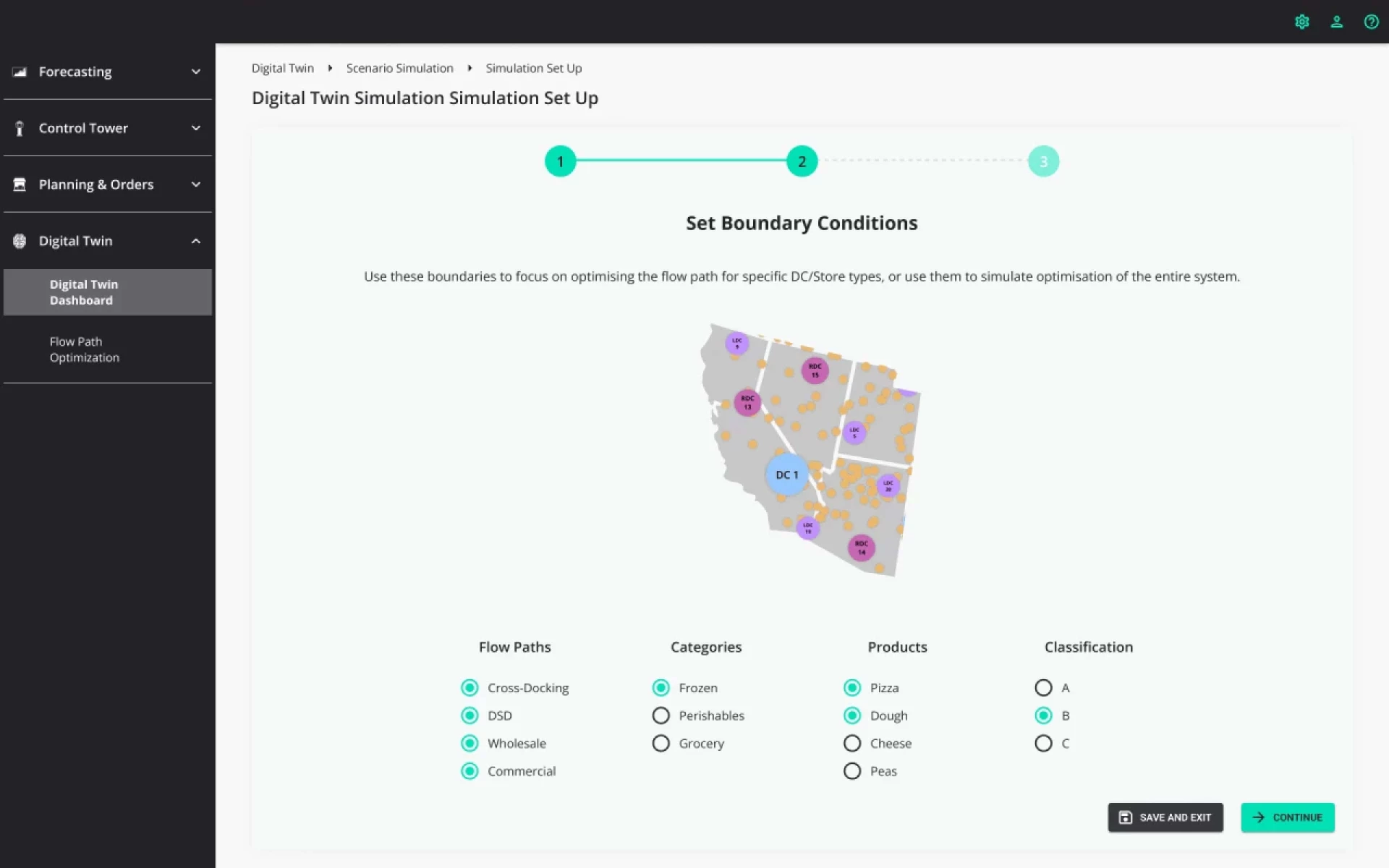Select the LDC 5 marker on the map
The width and height of the screenshot is (1389, 868).
coord(854,433)
